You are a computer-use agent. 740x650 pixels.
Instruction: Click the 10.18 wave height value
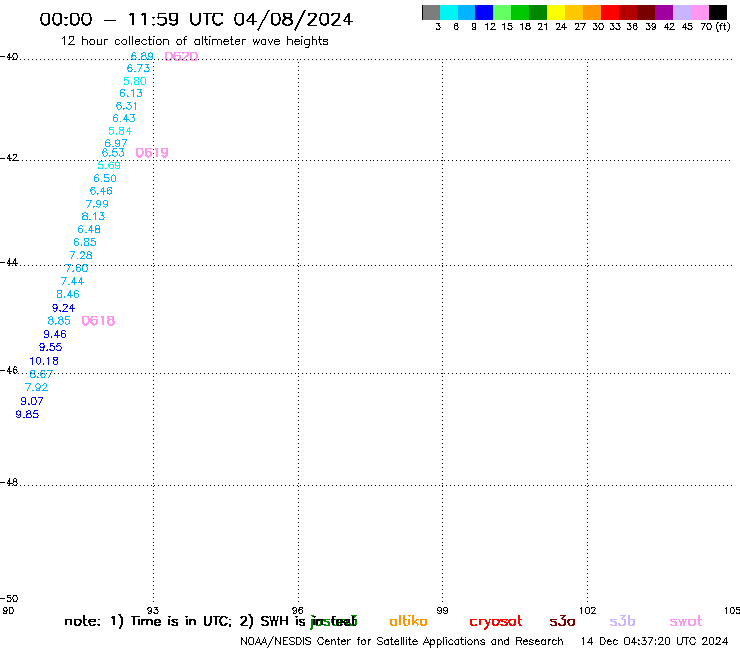click(x=44, y=362)
